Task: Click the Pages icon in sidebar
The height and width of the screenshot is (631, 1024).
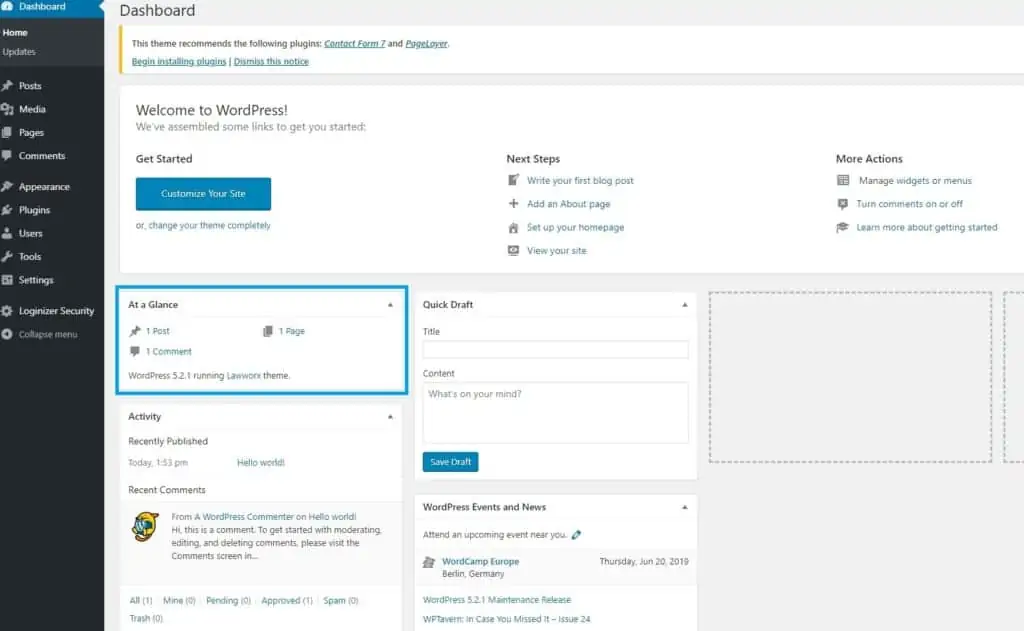Action: coord(7,133)
